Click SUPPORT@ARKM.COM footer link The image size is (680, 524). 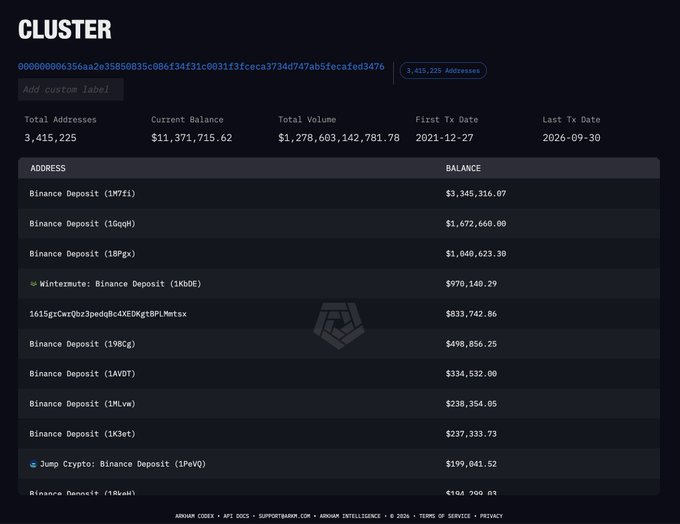[284, 516]
